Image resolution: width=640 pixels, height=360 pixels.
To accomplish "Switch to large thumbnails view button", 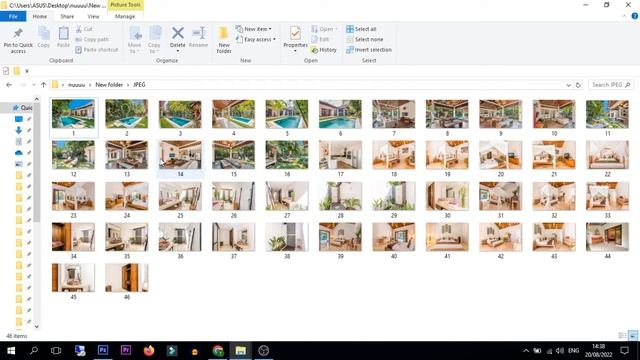I will [633, 336].
